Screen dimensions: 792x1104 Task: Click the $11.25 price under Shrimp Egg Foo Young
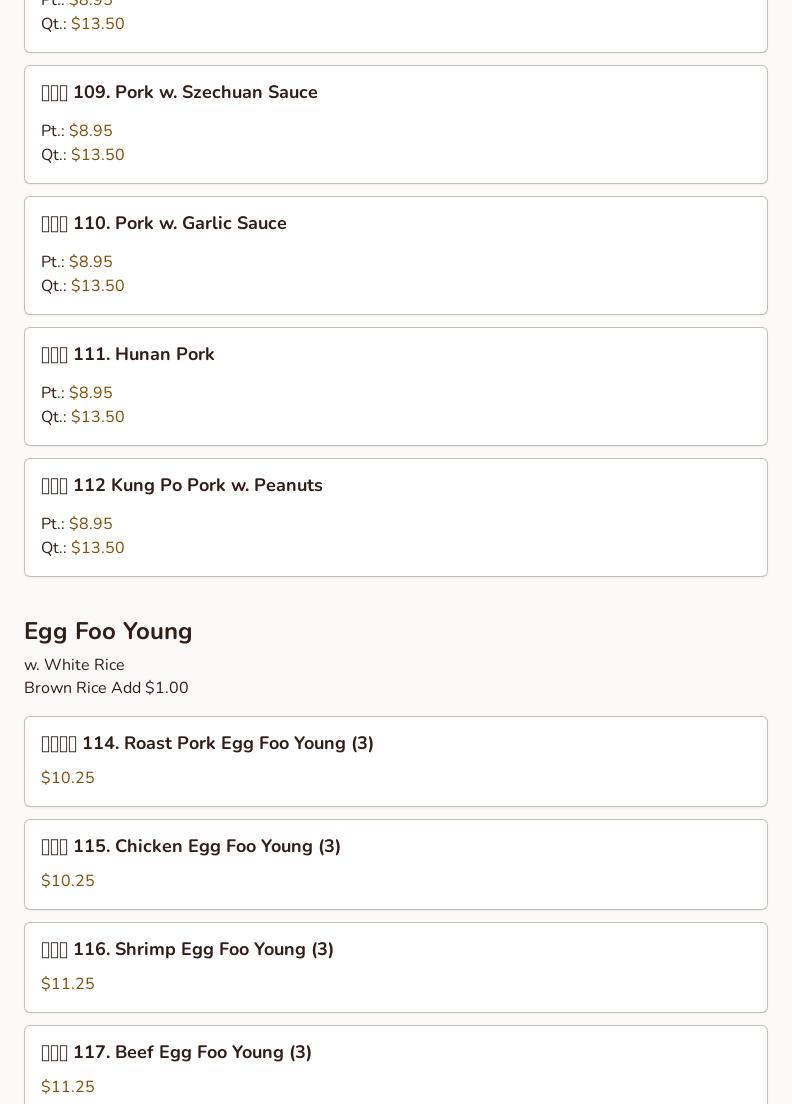tap(68, 984)
